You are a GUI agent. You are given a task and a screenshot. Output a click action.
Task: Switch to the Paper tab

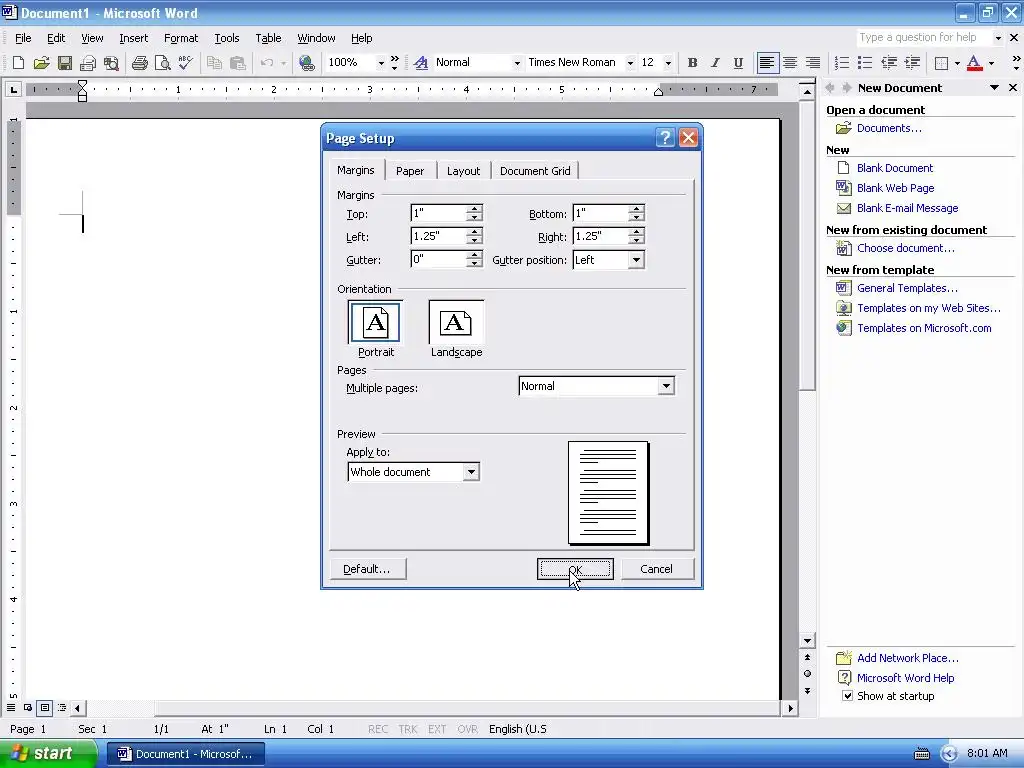pyautogui.click(x=410, y=171)
